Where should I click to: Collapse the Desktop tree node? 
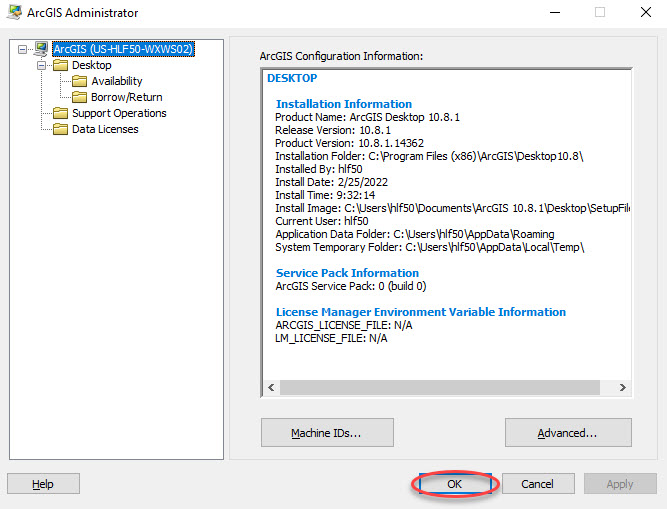click(42, 65)
